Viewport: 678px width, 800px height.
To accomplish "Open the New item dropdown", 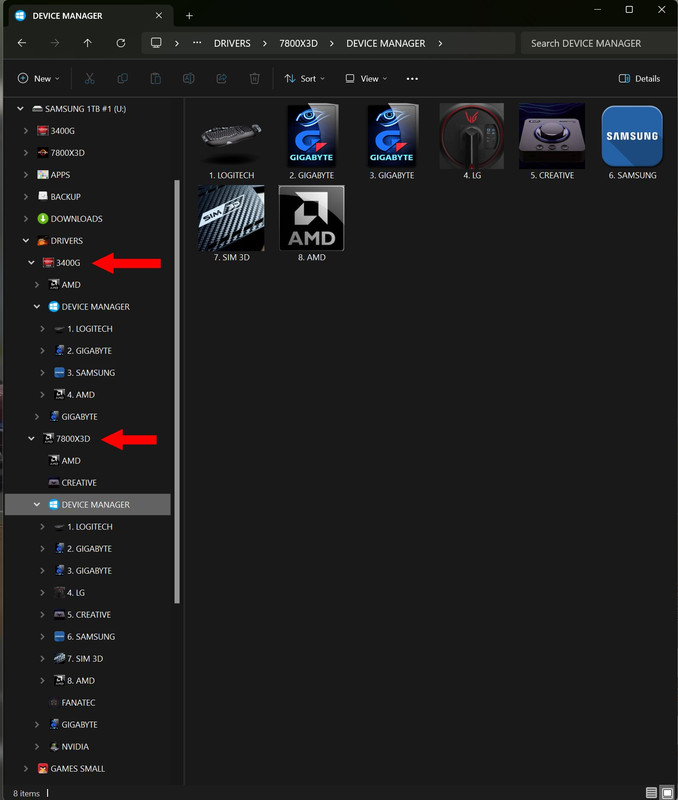I will coord(39,79).
